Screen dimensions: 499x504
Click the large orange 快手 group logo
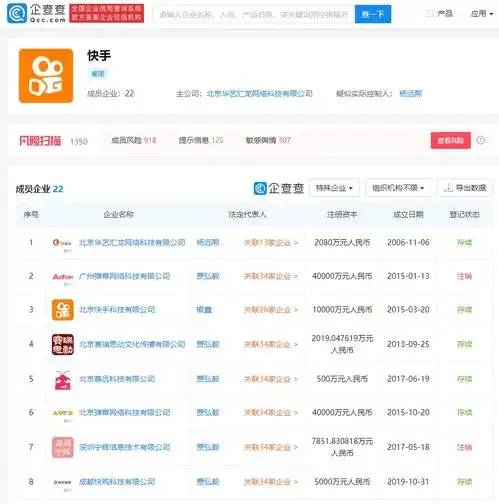click(46, 76)
